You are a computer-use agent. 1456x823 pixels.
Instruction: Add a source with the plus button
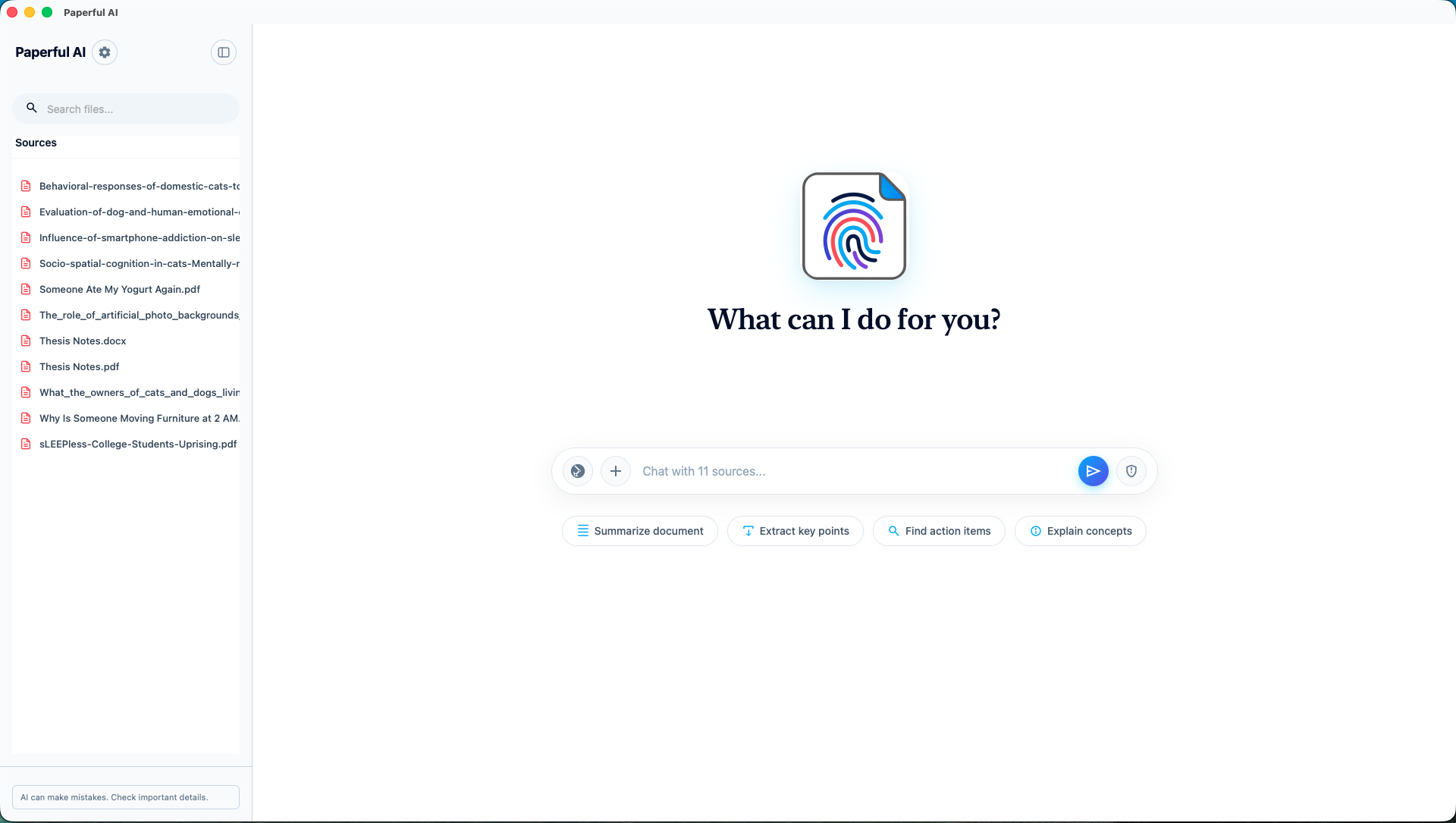616,471
